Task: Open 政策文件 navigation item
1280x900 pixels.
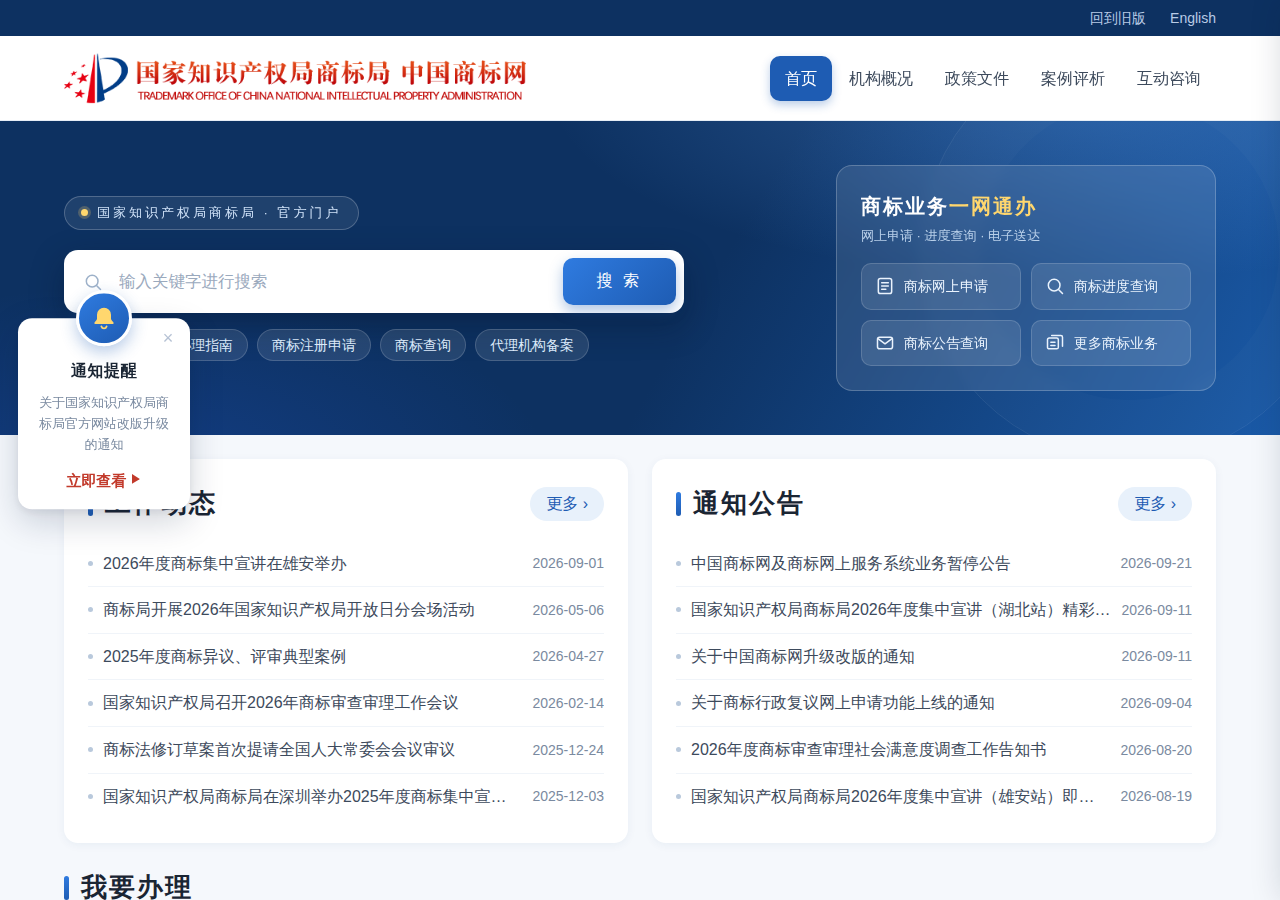Action: point(977,78)
